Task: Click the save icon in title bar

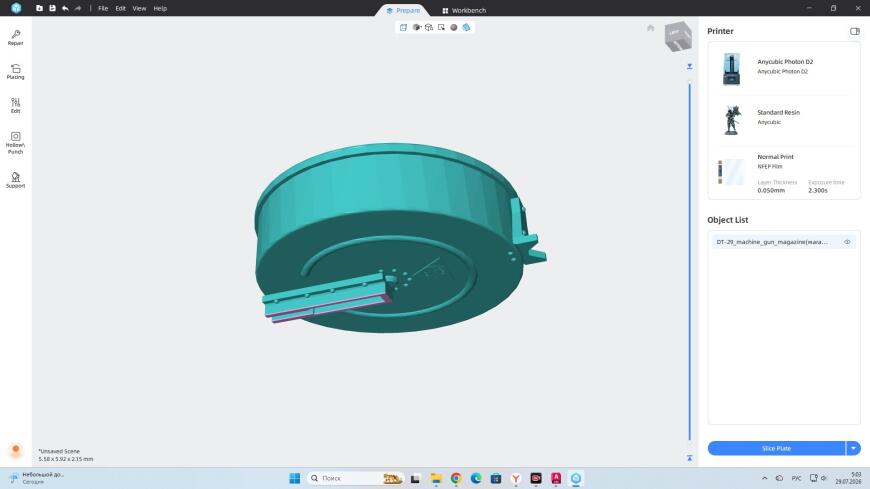Action: pos(52,8)
